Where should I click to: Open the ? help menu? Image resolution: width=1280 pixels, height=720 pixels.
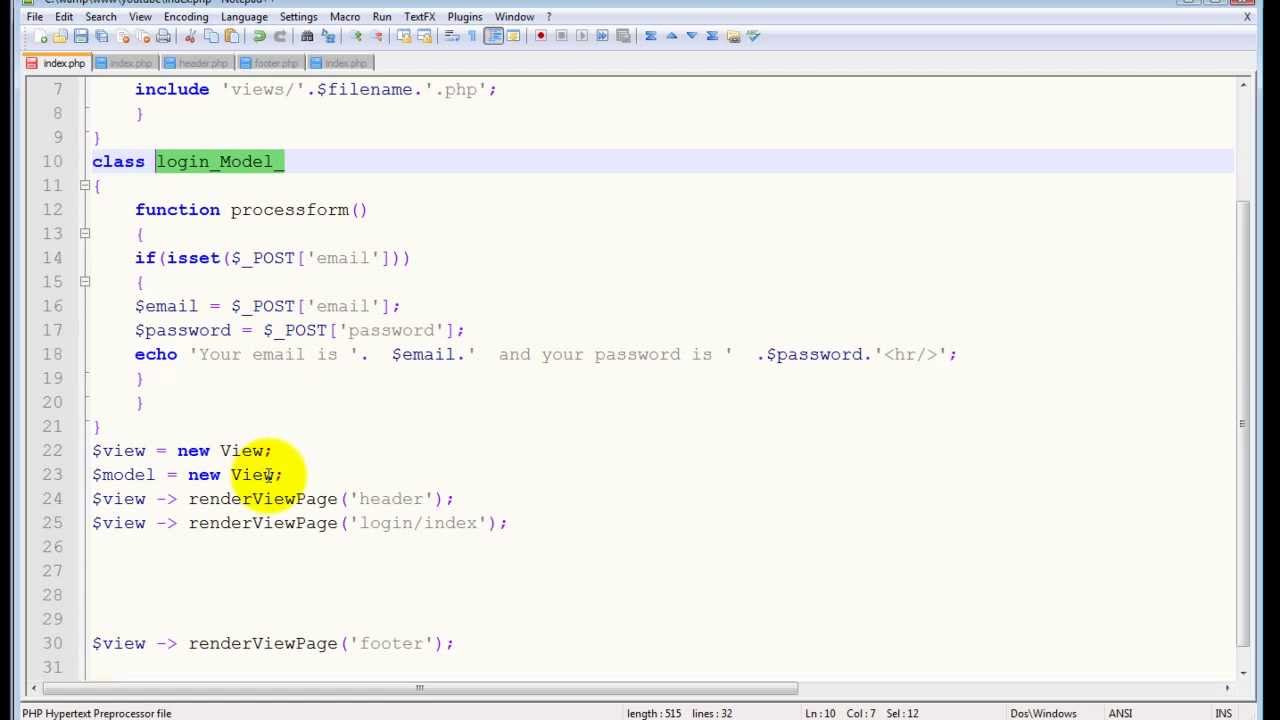point(549,17)
